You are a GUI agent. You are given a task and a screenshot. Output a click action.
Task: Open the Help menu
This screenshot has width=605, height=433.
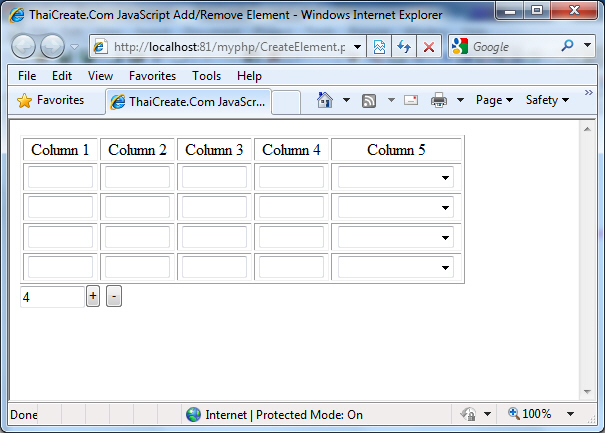(x=249, y=76)
